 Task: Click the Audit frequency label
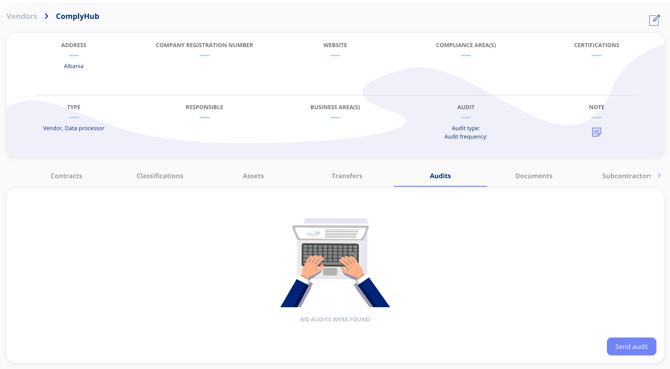coord(466,137)
